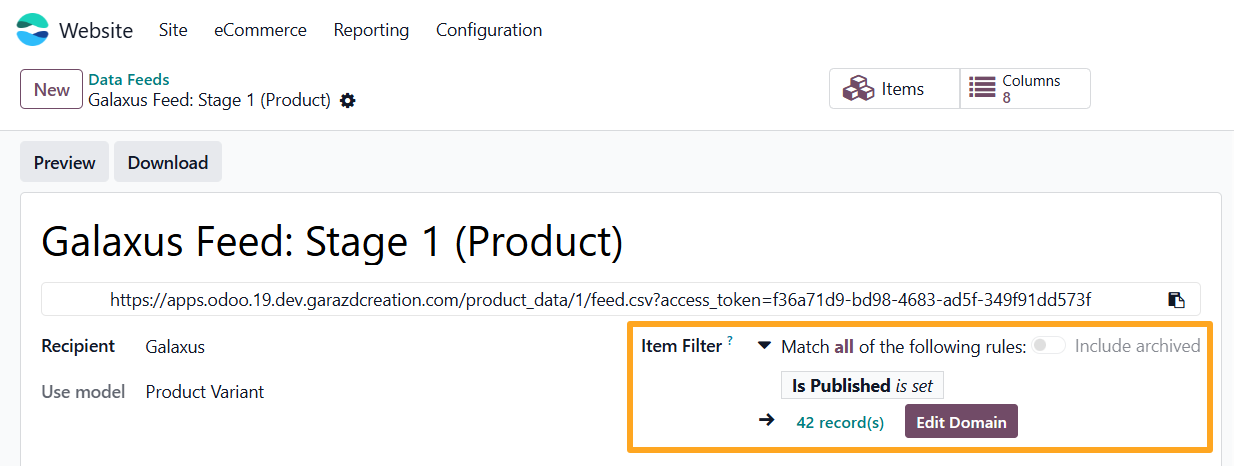
Task: Open the Site menu
Action: point(173,30)
